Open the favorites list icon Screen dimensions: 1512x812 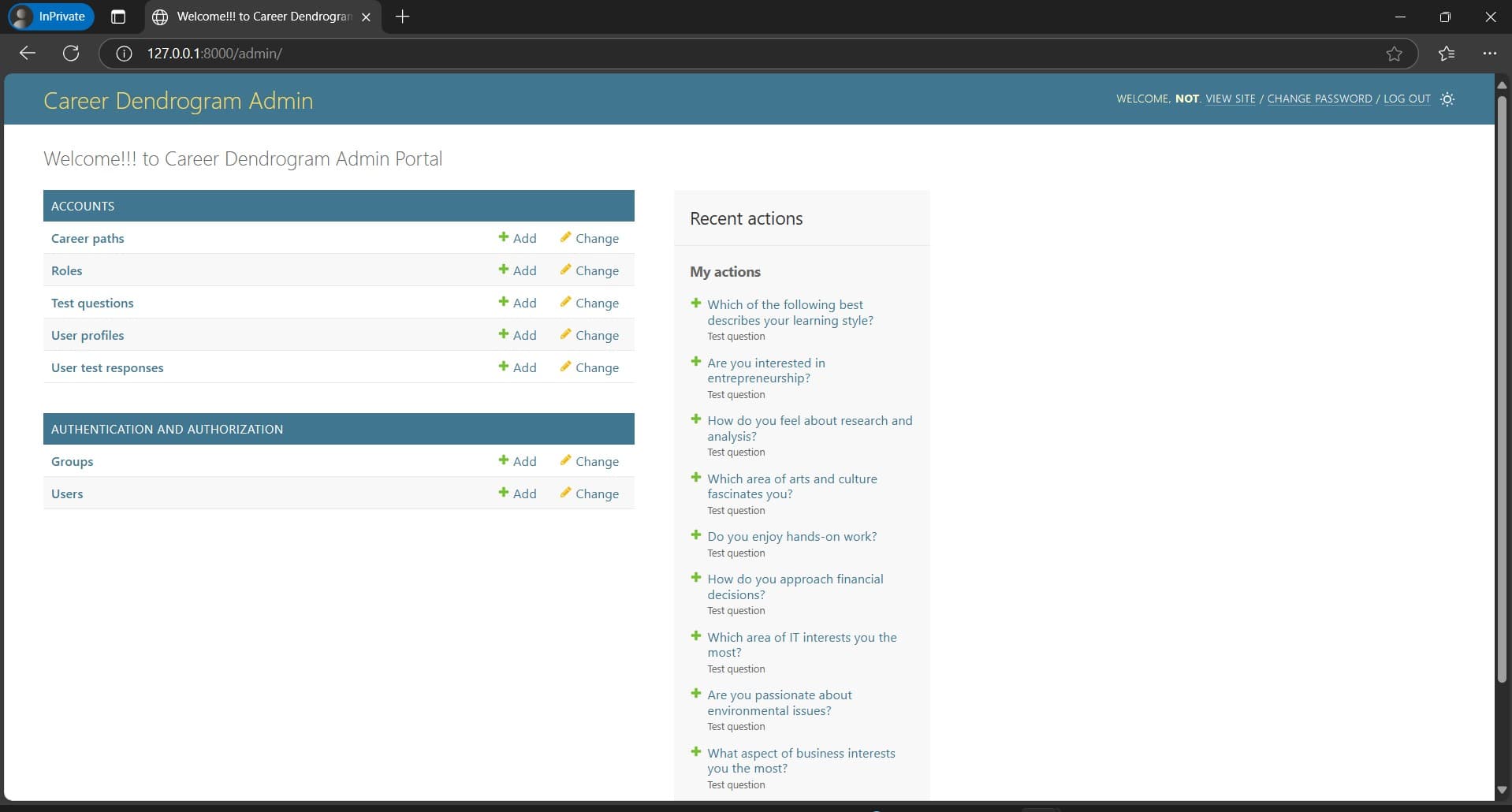tap(1447, 54)
